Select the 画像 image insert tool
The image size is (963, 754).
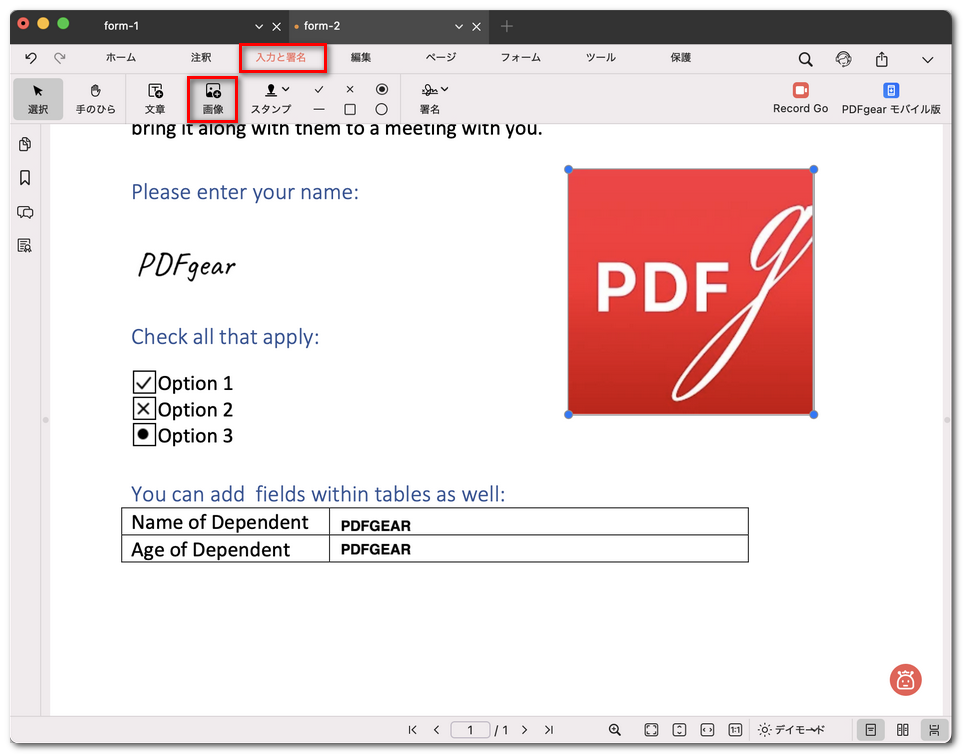tap(212, 98)
